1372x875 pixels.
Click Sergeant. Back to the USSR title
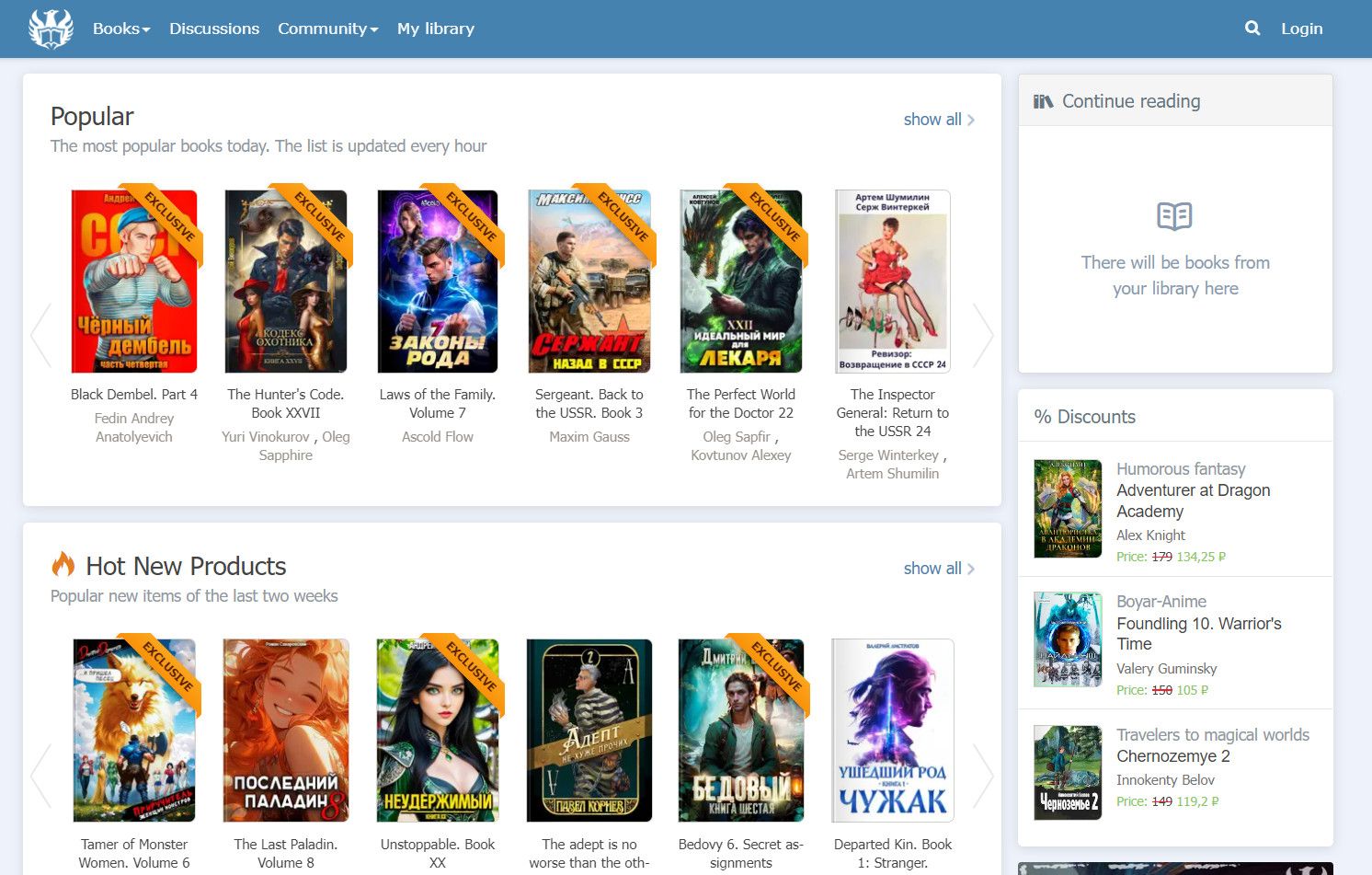click(589, 404)
